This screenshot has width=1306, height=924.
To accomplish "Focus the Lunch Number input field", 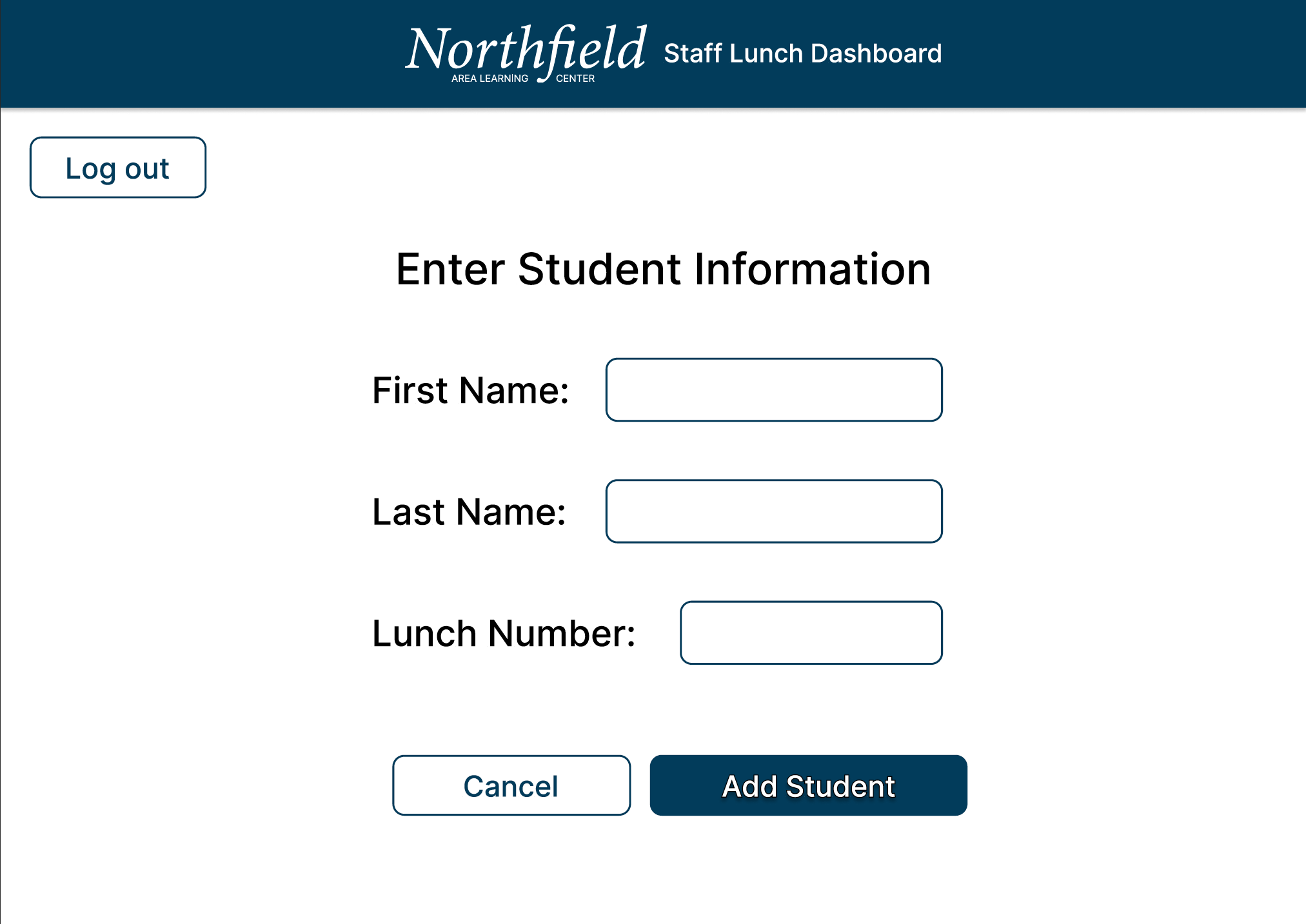I will click(x=811, y=633).
